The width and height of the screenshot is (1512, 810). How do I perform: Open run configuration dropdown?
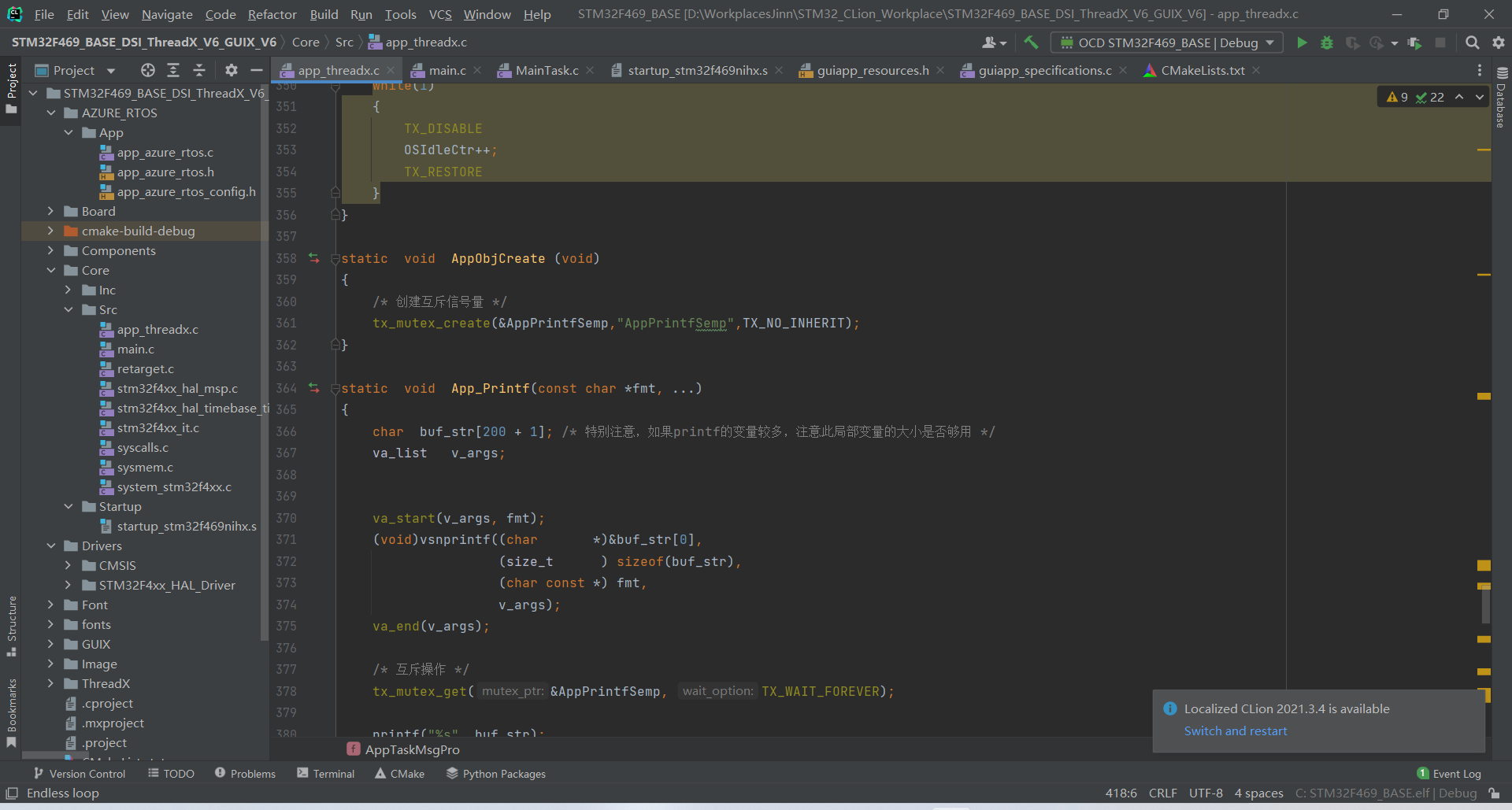tap(1167, 43)
